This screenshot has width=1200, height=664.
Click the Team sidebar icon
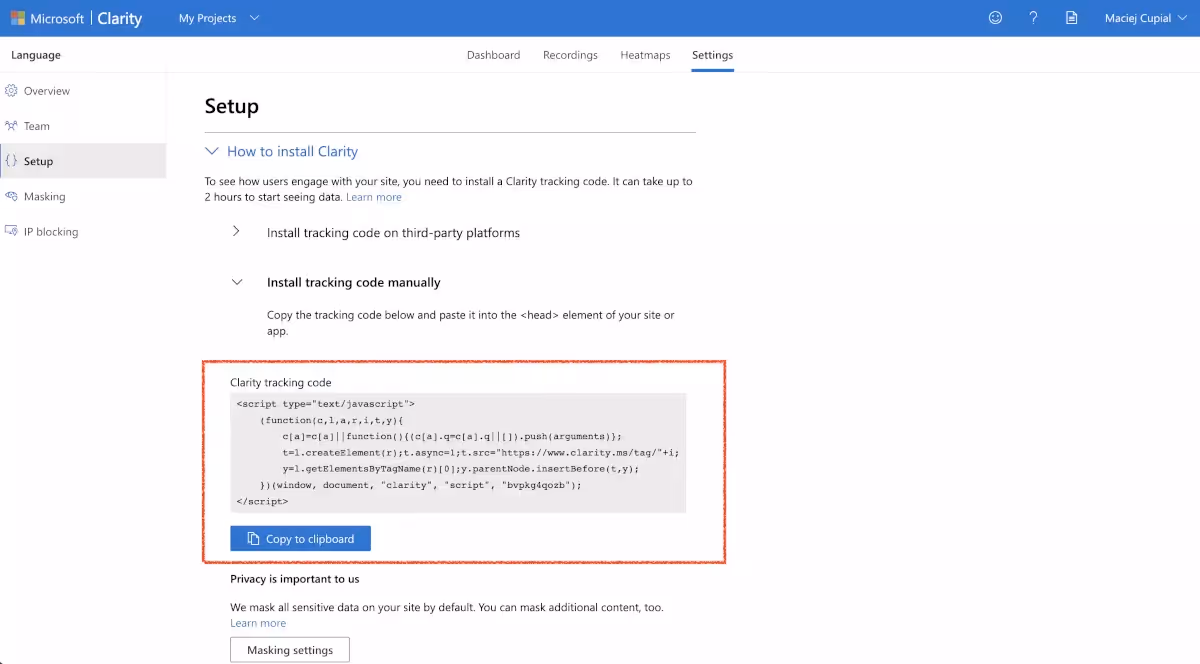pyautogui.click(x=12, y=125)
